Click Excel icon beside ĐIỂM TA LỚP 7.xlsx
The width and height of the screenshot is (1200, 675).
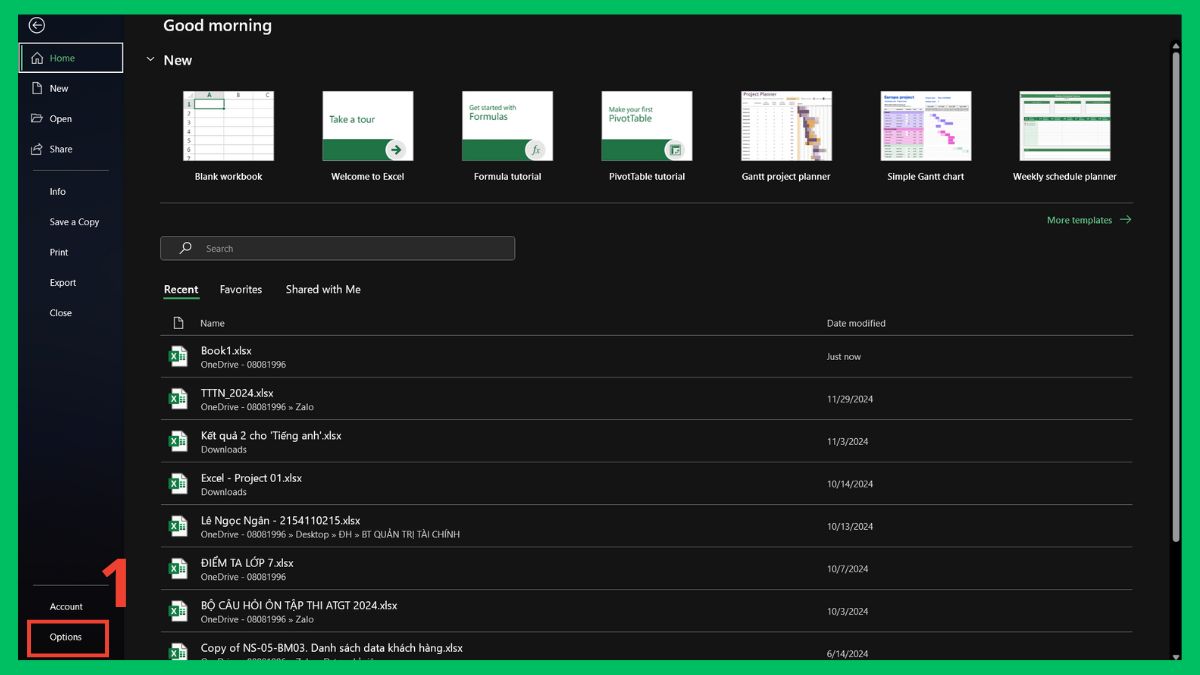[178, 569]
